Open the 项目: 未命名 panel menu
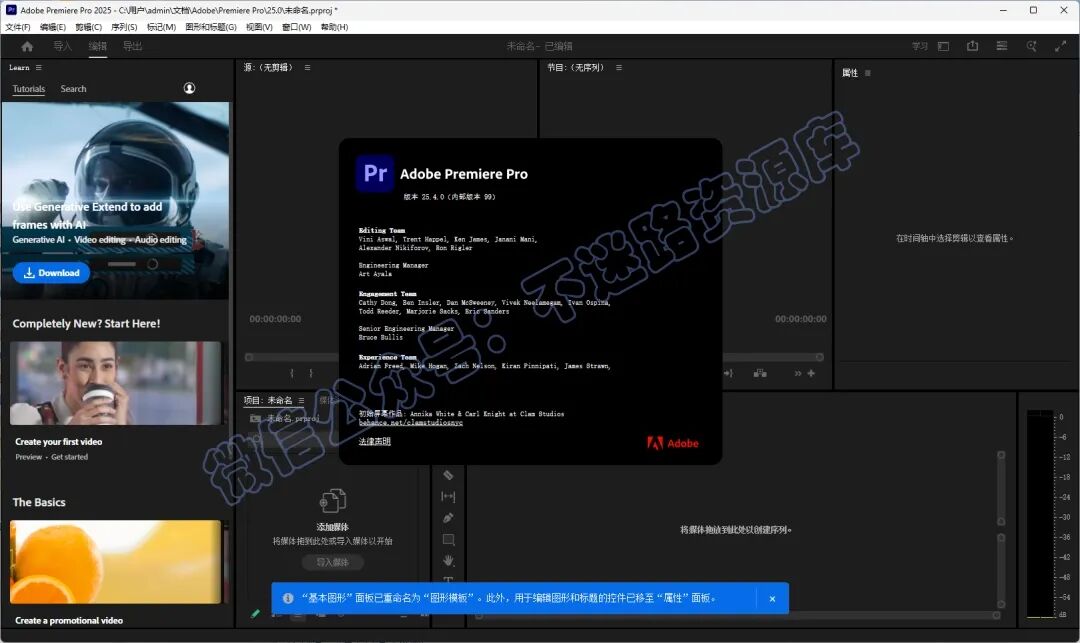Screen dimensions: 1080x643 tap(301, 400)
